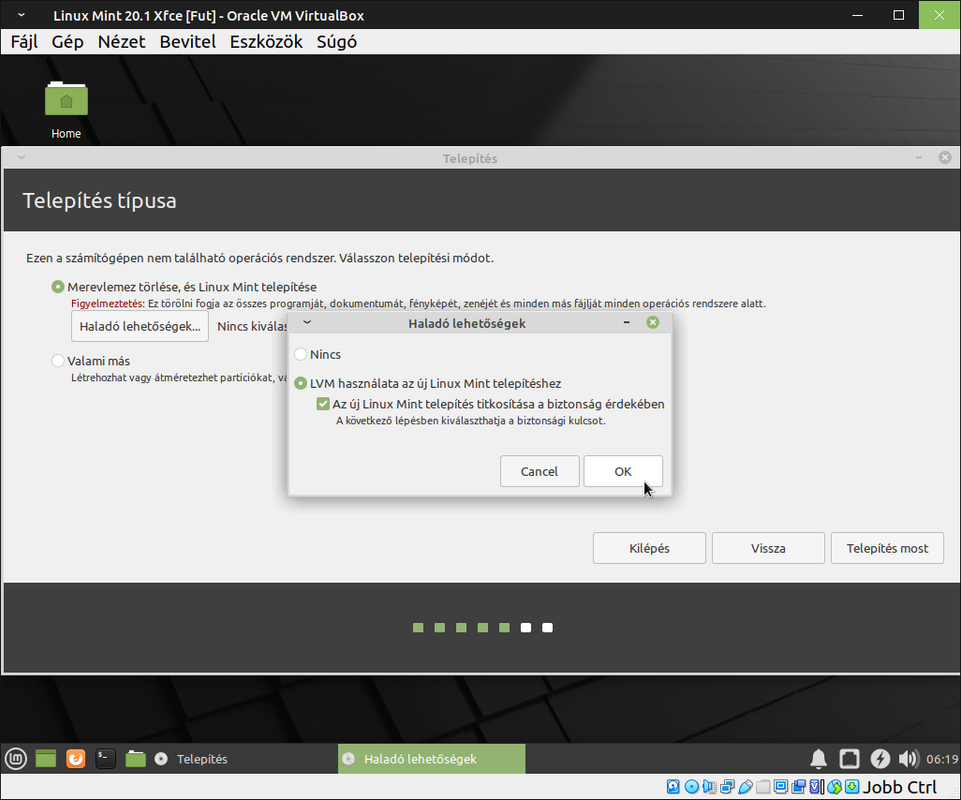Image resolution: width=961 pixels, height=800 pixels.
Task: Switch to Telepítés taskbar entry
Action: pyautogui.click(x=243, y=759)
